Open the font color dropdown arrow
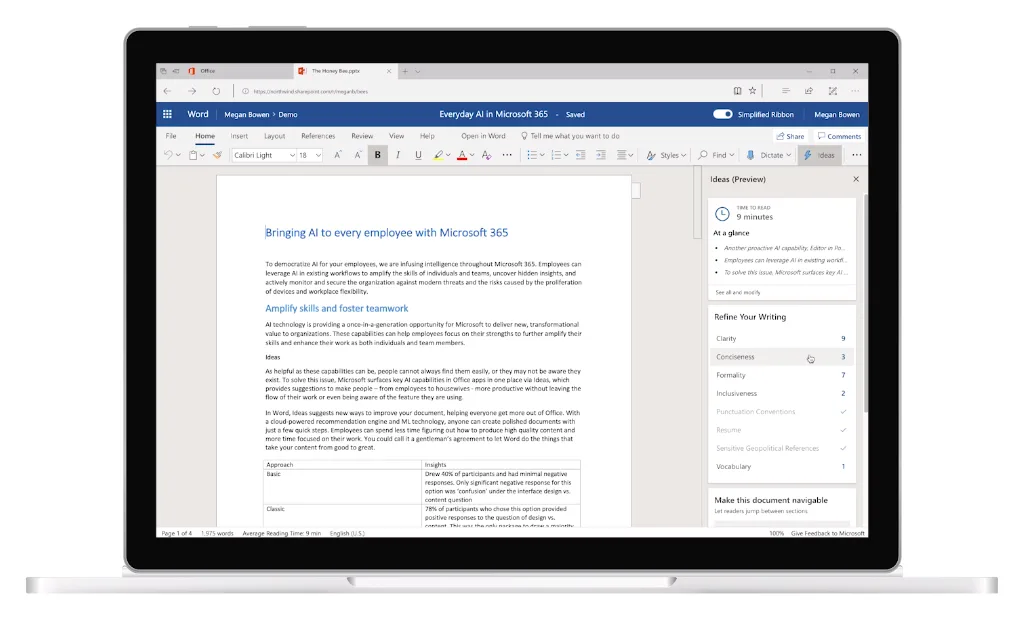This screenshot has height=619, width=1023. [472, 155]
